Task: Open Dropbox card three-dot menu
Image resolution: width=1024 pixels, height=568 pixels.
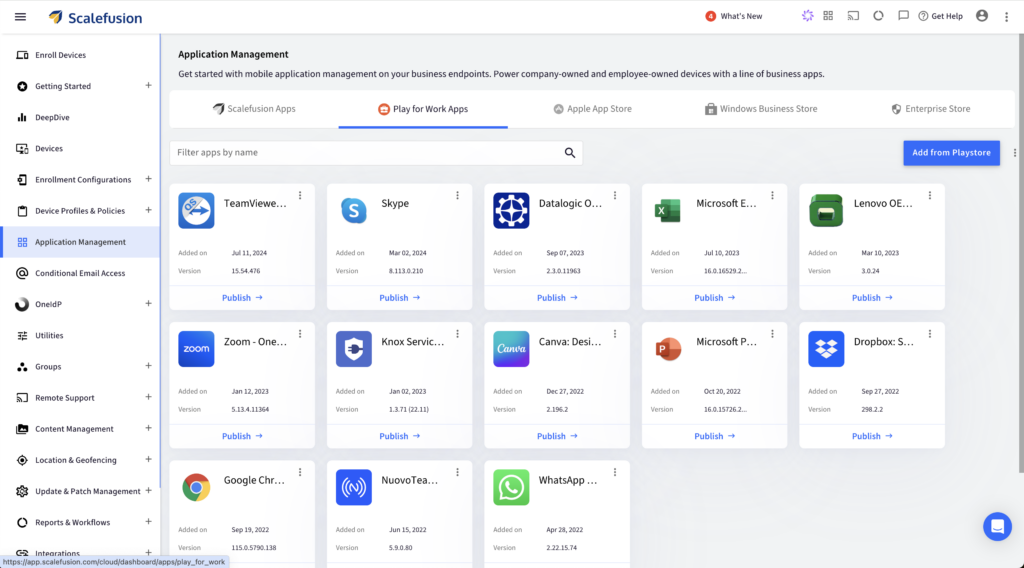Action: tap(930, 334)
